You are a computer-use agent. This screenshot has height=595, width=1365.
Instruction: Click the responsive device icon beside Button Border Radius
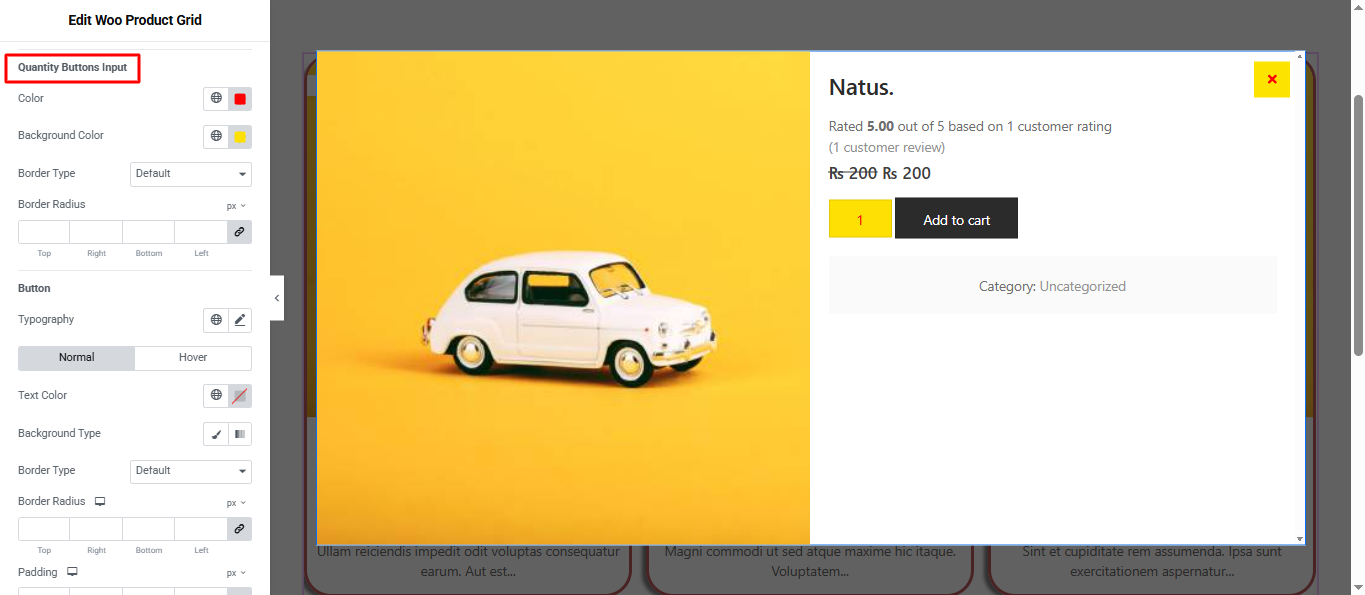coord(100,502)
